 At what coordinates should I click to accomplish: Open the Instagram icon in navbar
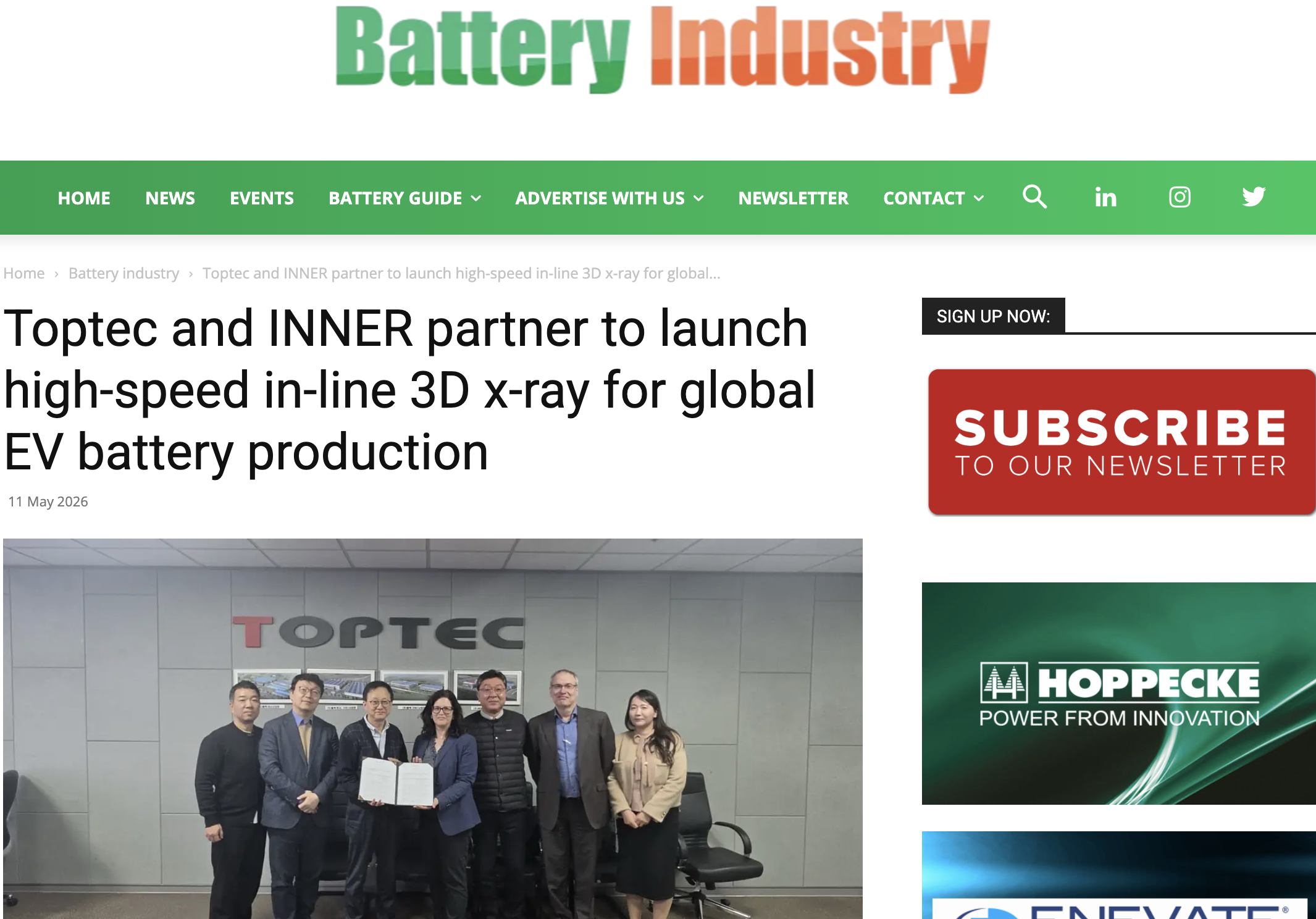click(1180, 197)
